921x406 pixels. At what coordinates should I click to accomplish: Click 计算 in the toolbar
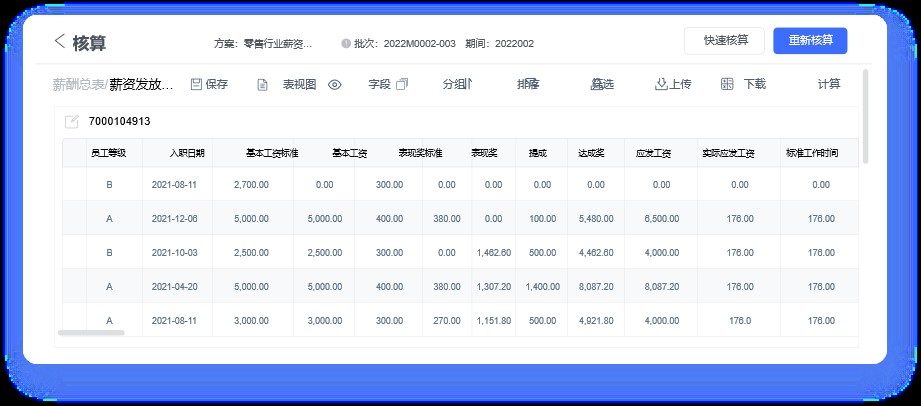(829, 85)
